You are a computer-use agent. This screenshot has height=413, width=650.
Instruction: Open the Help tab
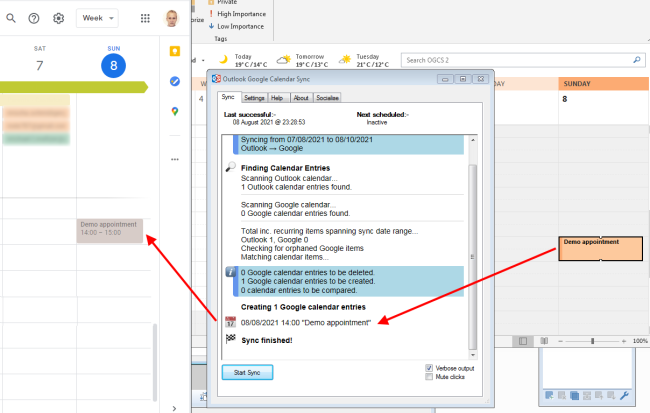click(278, 98)
